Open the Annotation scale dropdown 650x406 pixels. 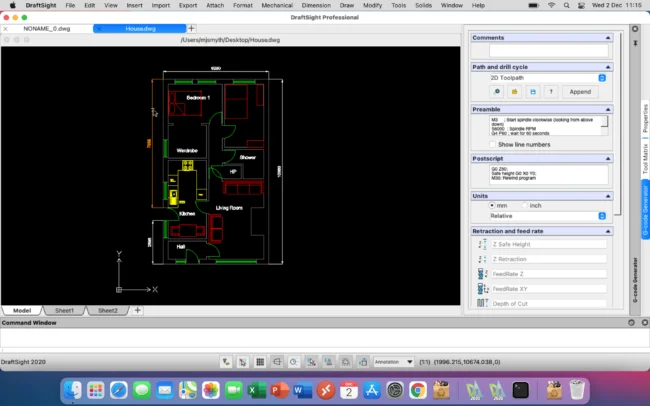click(x=393, y=361)
